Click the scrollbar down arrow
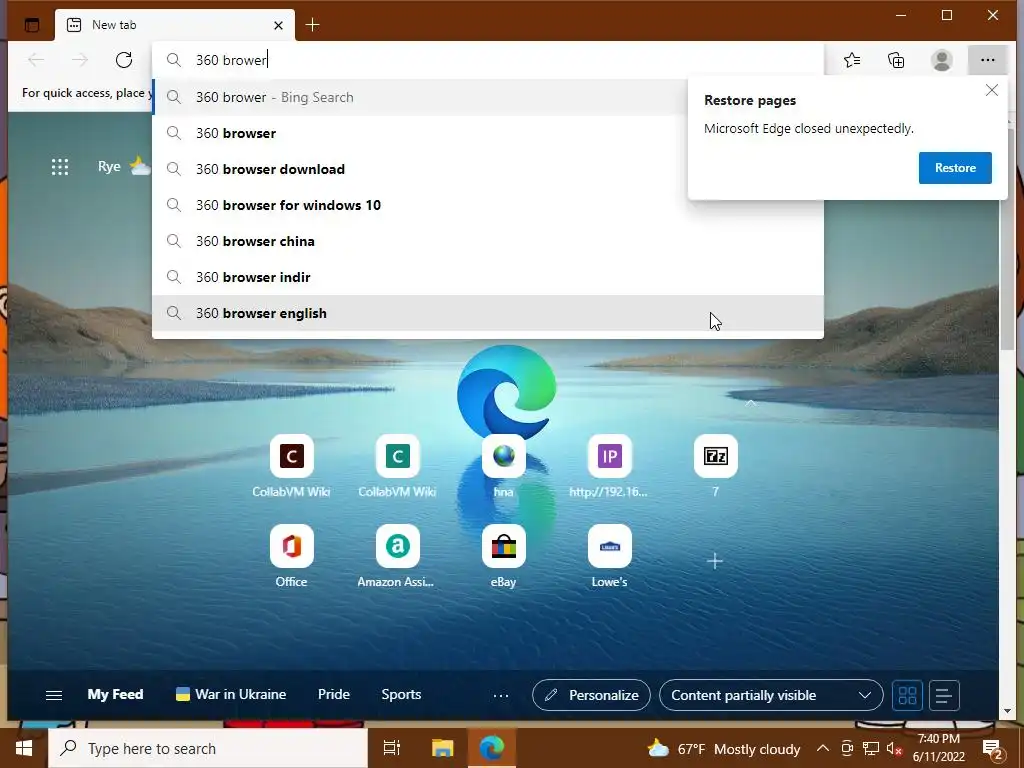This screenshot has height=768, width=1024. pos(1007,711)
